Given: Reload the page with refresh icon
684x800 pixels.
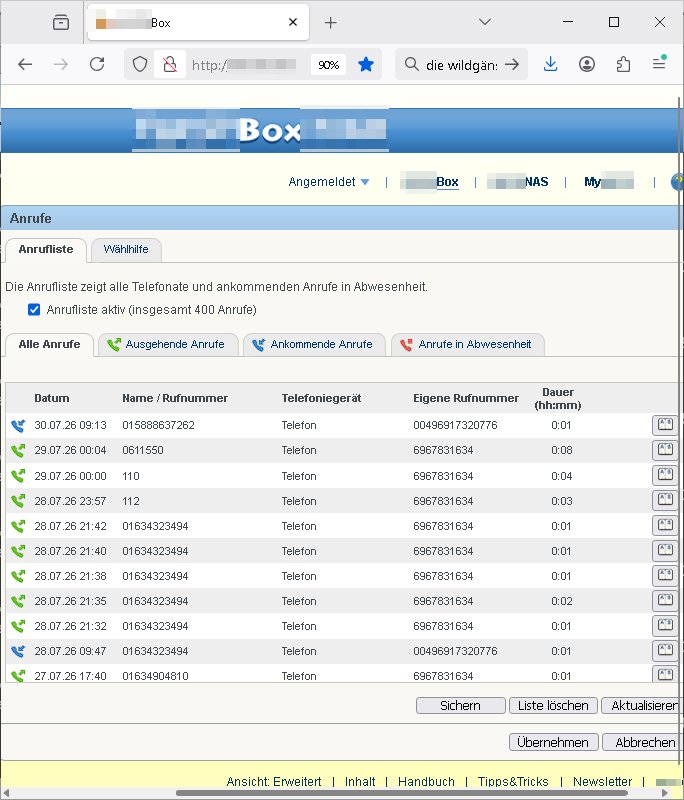Looking at the screenshot, I should click(x=97, y=64).
